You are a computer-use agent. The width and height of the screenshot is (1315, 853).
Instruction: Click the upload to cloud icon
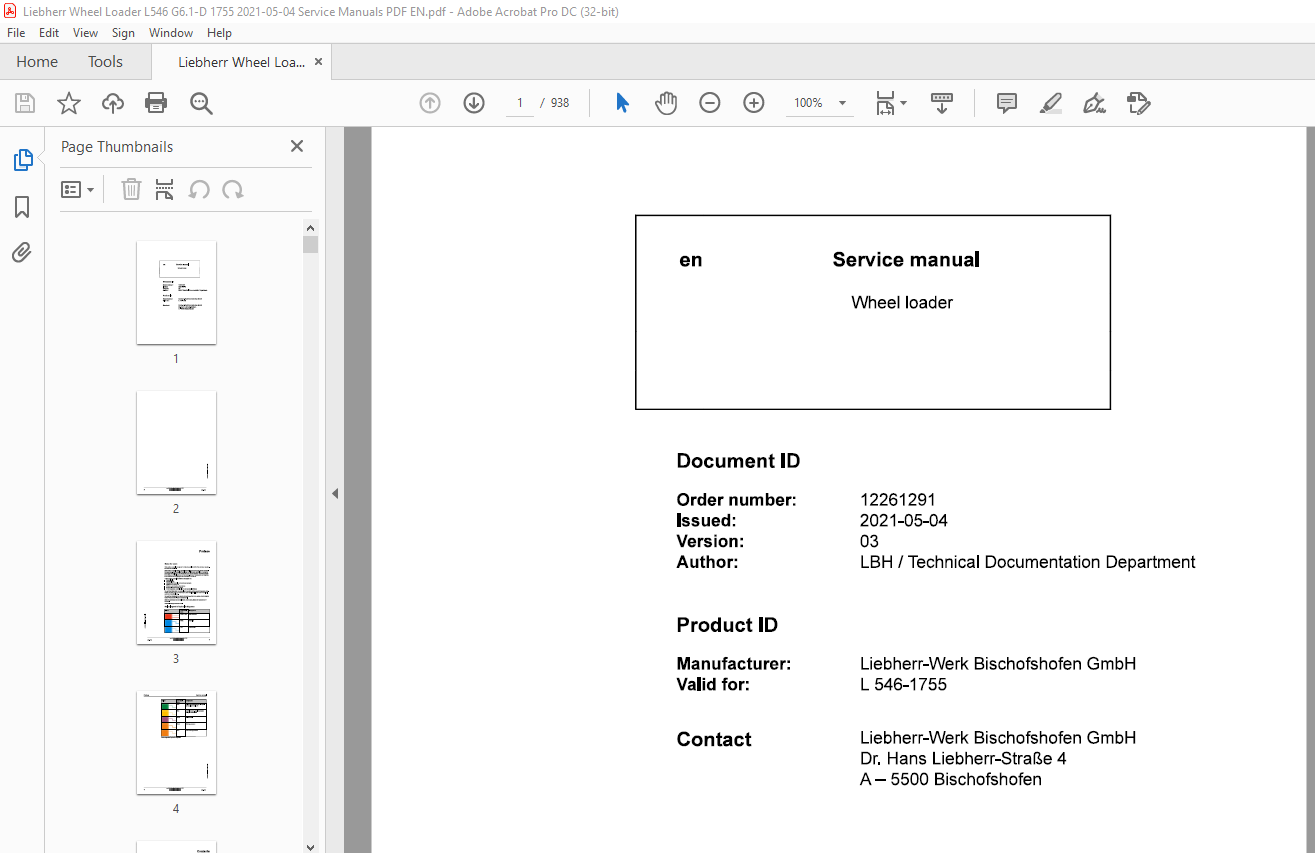[x=113, y=103]
